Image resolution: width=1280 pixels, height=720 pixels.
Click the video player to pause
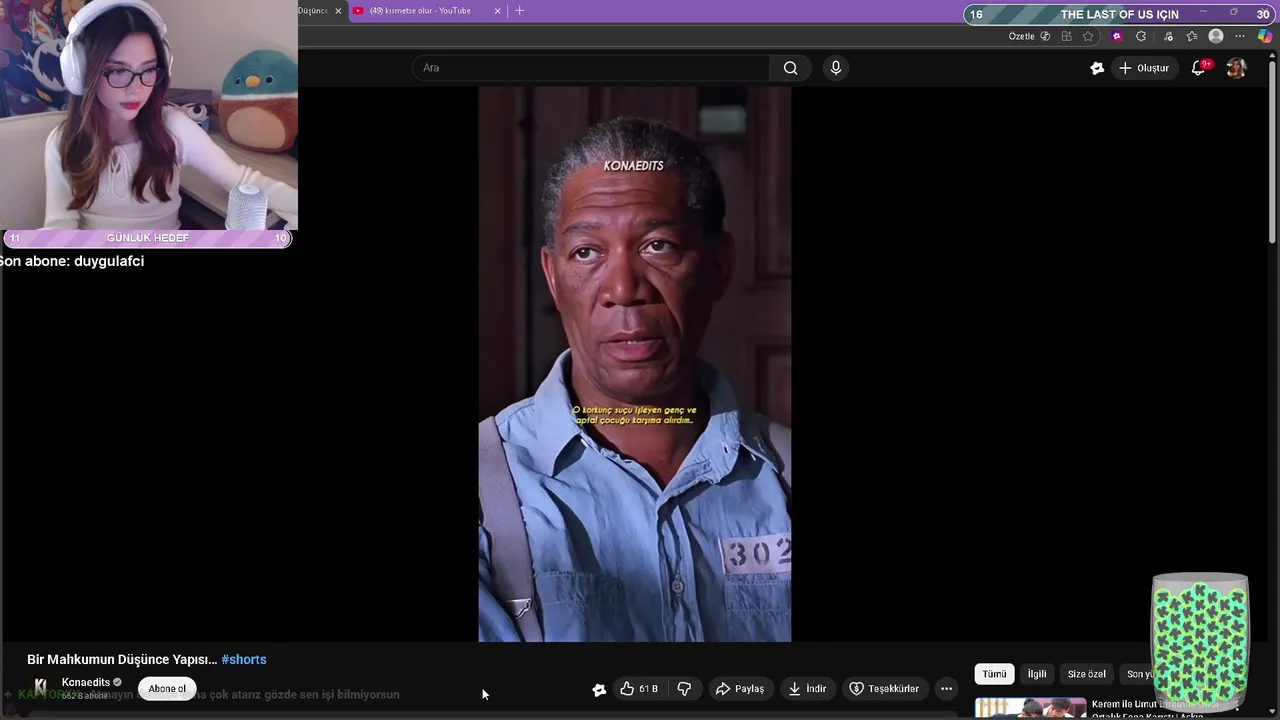pyautogui.click(x=635, y=364)
